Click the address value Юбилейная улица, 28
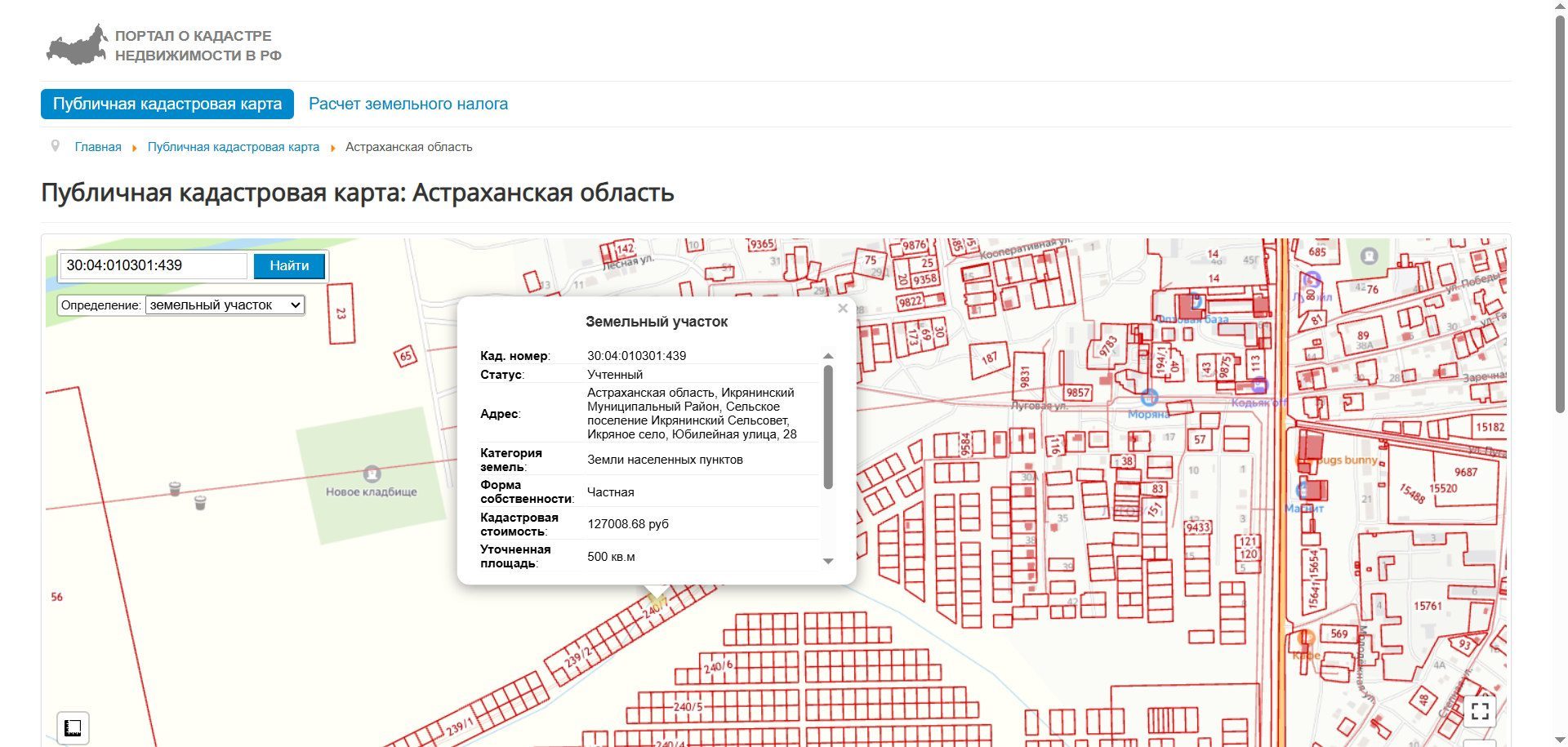The width and height of the screenshot is (1568, 747). (x=734, y=434)
